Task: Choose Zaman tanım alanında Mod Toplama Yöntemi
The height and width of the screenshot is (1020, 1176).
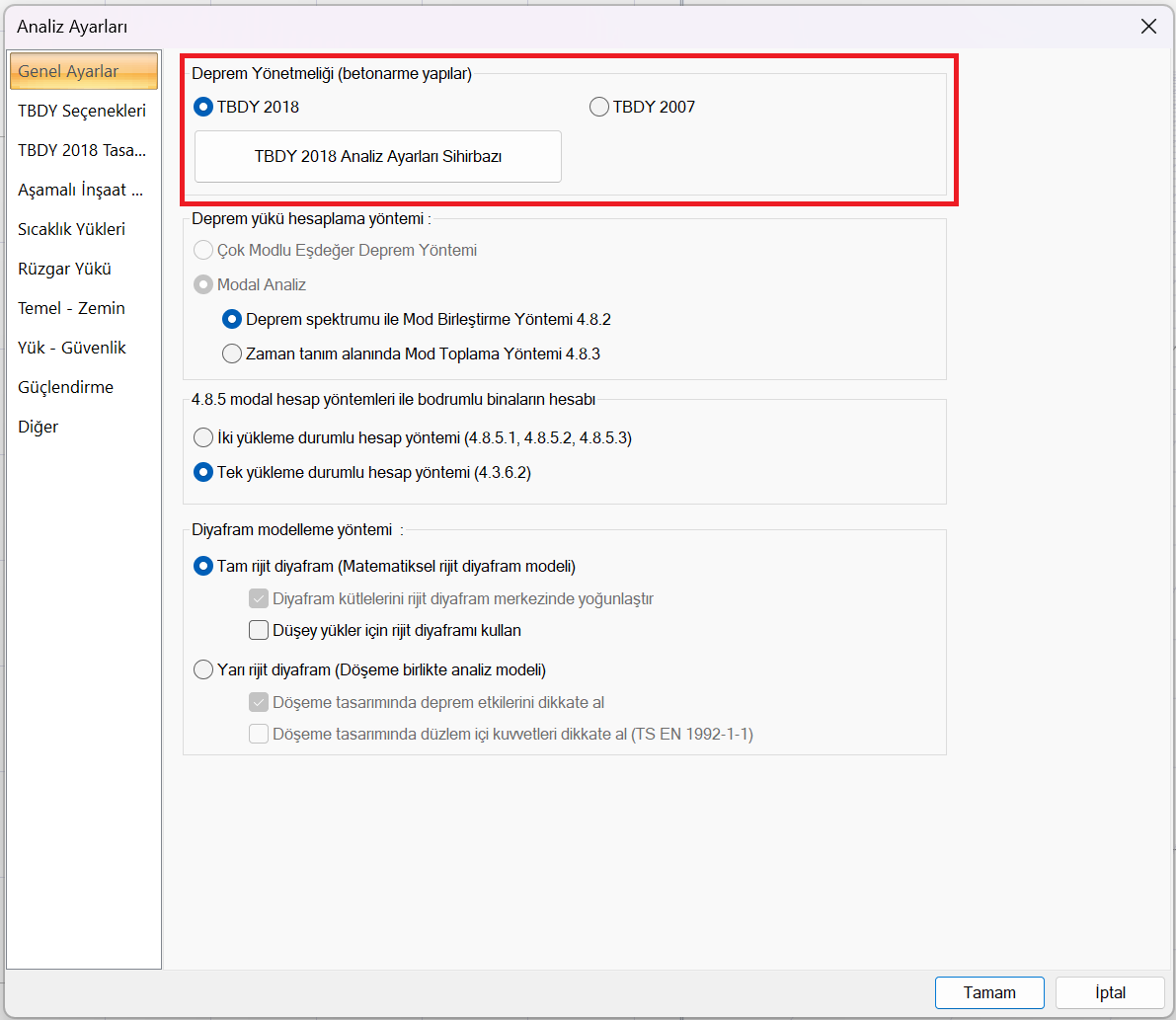Action: (232, 353)
